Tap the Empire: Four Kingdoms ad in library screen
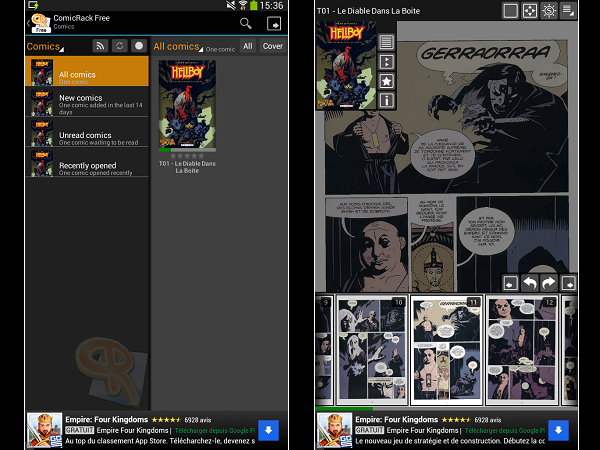 pyautogui.click(x=157, y=430)
